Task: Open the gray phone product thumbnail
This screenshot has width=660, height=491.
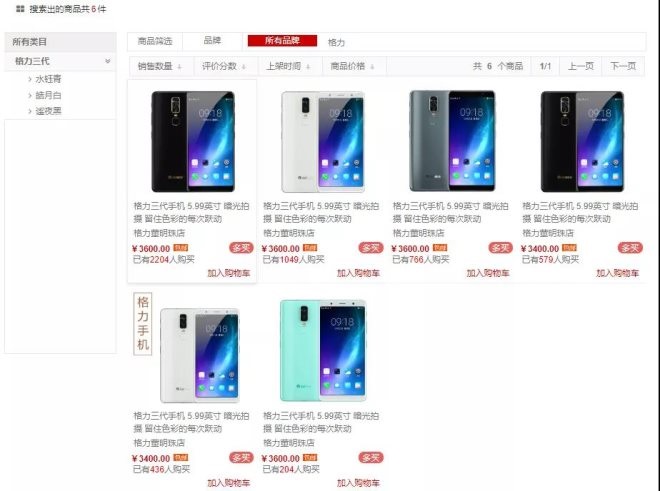Action: pyautogui.click(x=452, y=141)
